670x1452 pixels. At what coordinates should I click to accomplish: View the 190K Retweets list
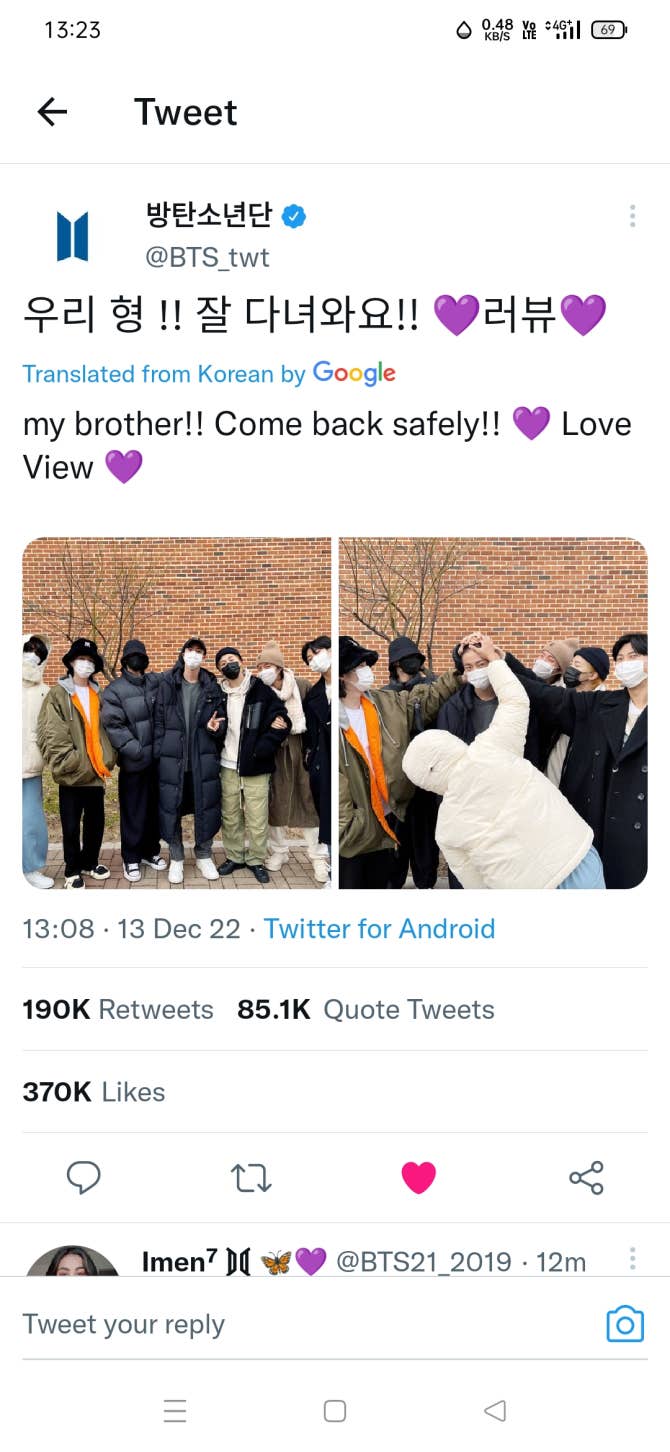coord(118,1010)
